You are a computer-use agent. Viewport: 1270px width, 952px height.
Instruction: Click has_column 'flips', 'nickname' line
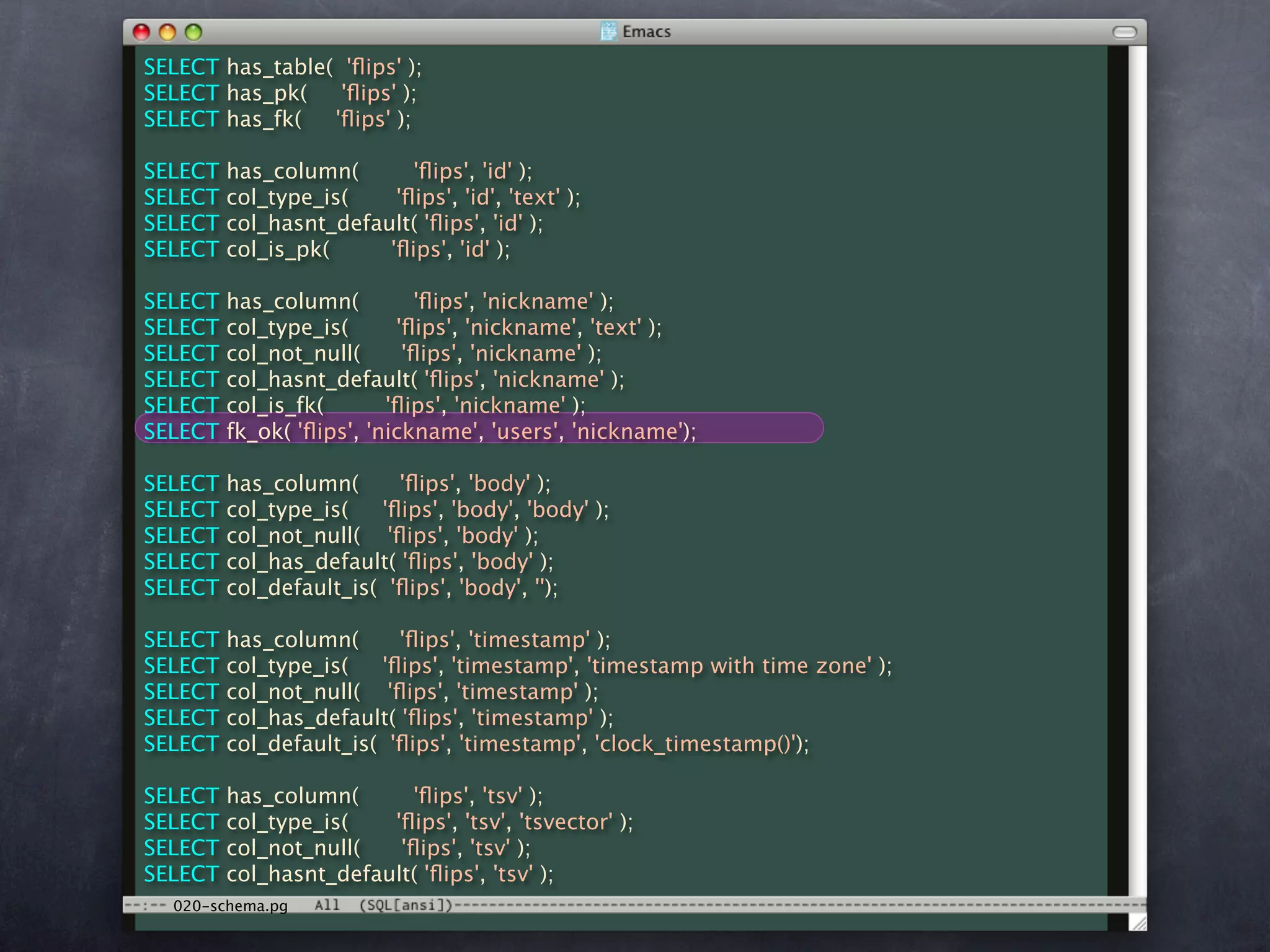coord(379,301)
